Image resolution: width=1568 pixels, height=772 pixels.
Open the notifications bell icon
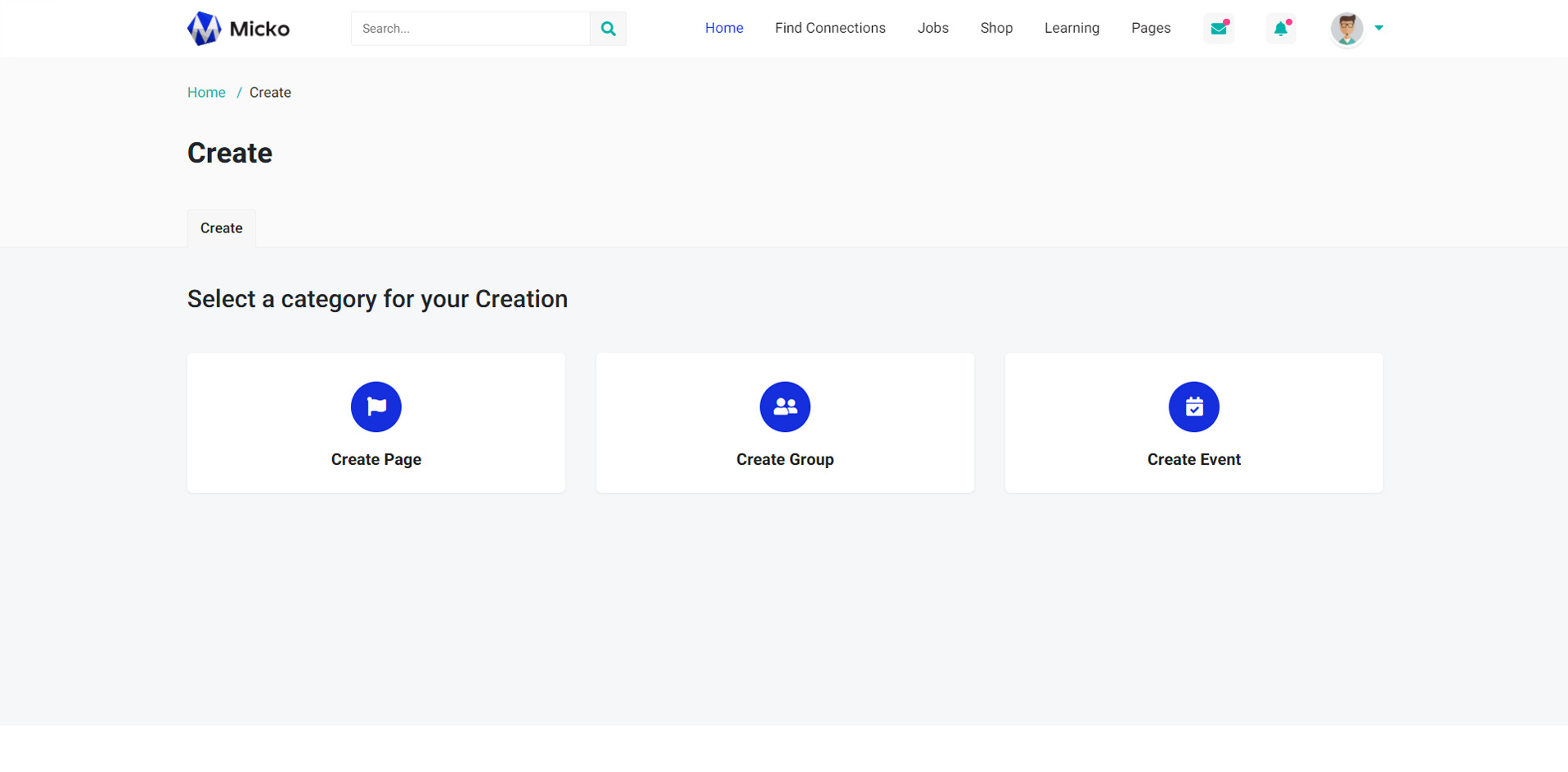(1280, 29)
